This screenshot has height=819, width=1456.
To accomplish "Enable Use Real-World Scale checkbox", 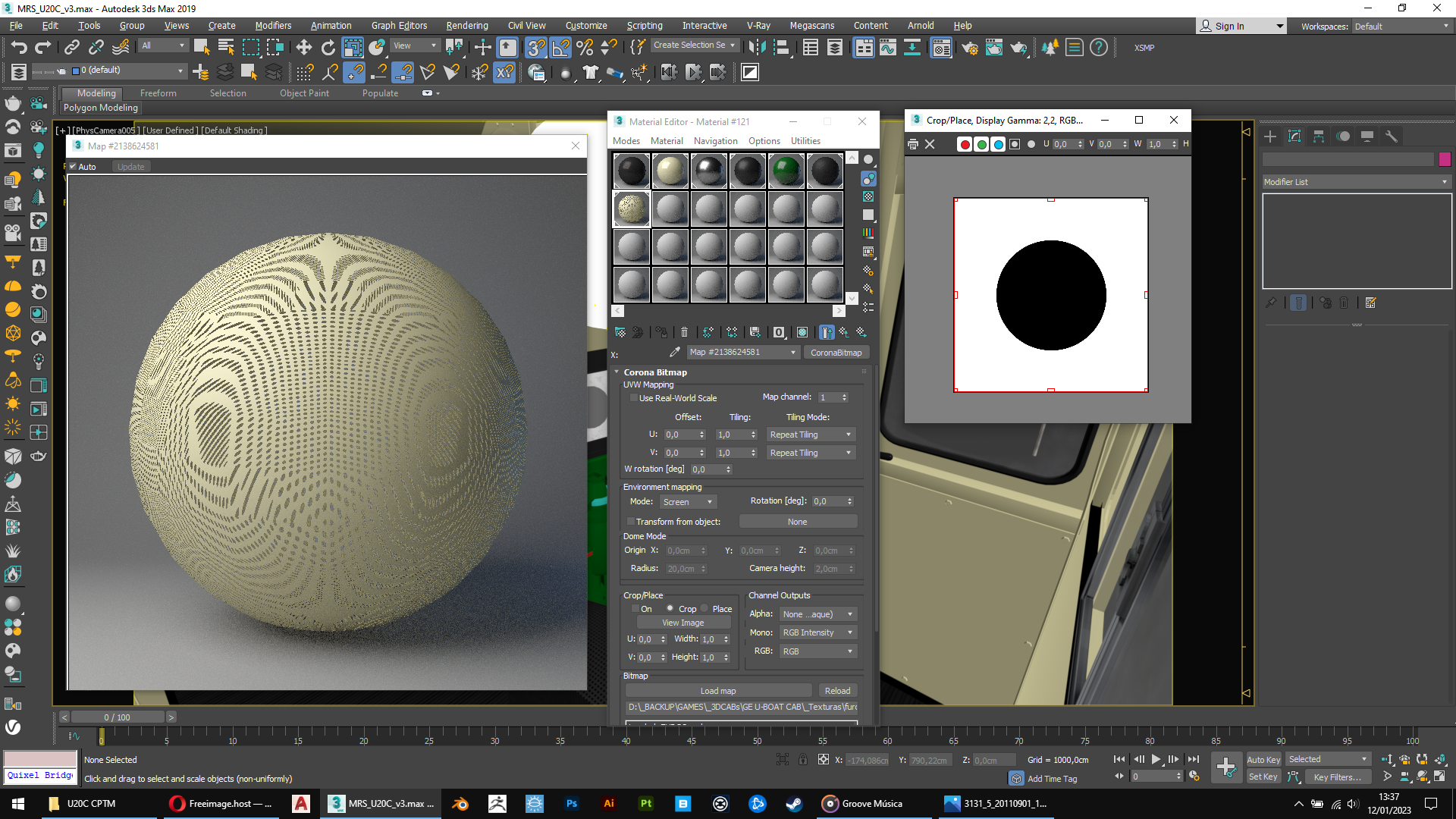I will (x=634, y=398).
